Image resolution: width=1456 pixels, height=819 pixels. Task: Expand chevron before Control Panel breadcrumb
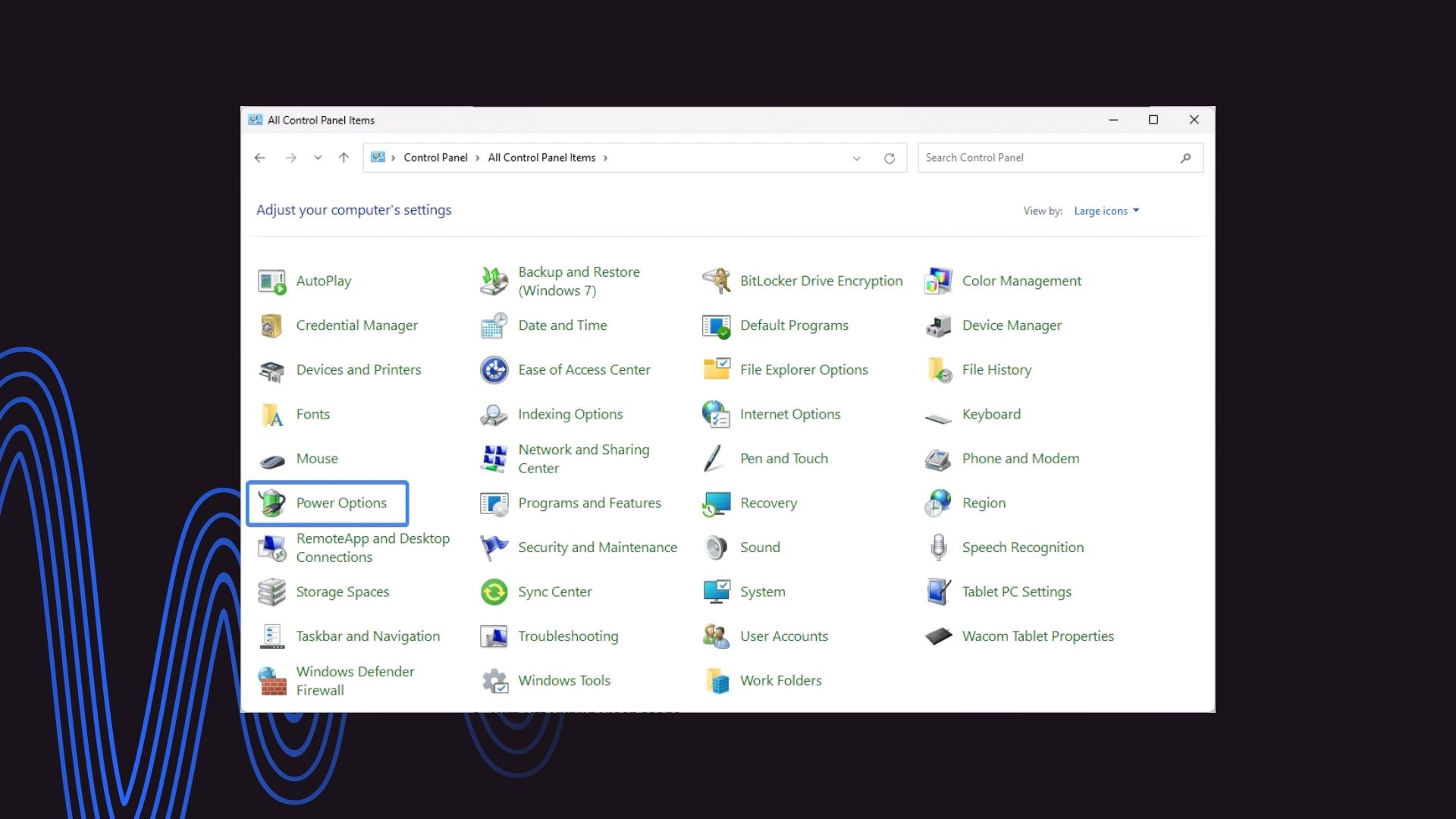point(393,158)
